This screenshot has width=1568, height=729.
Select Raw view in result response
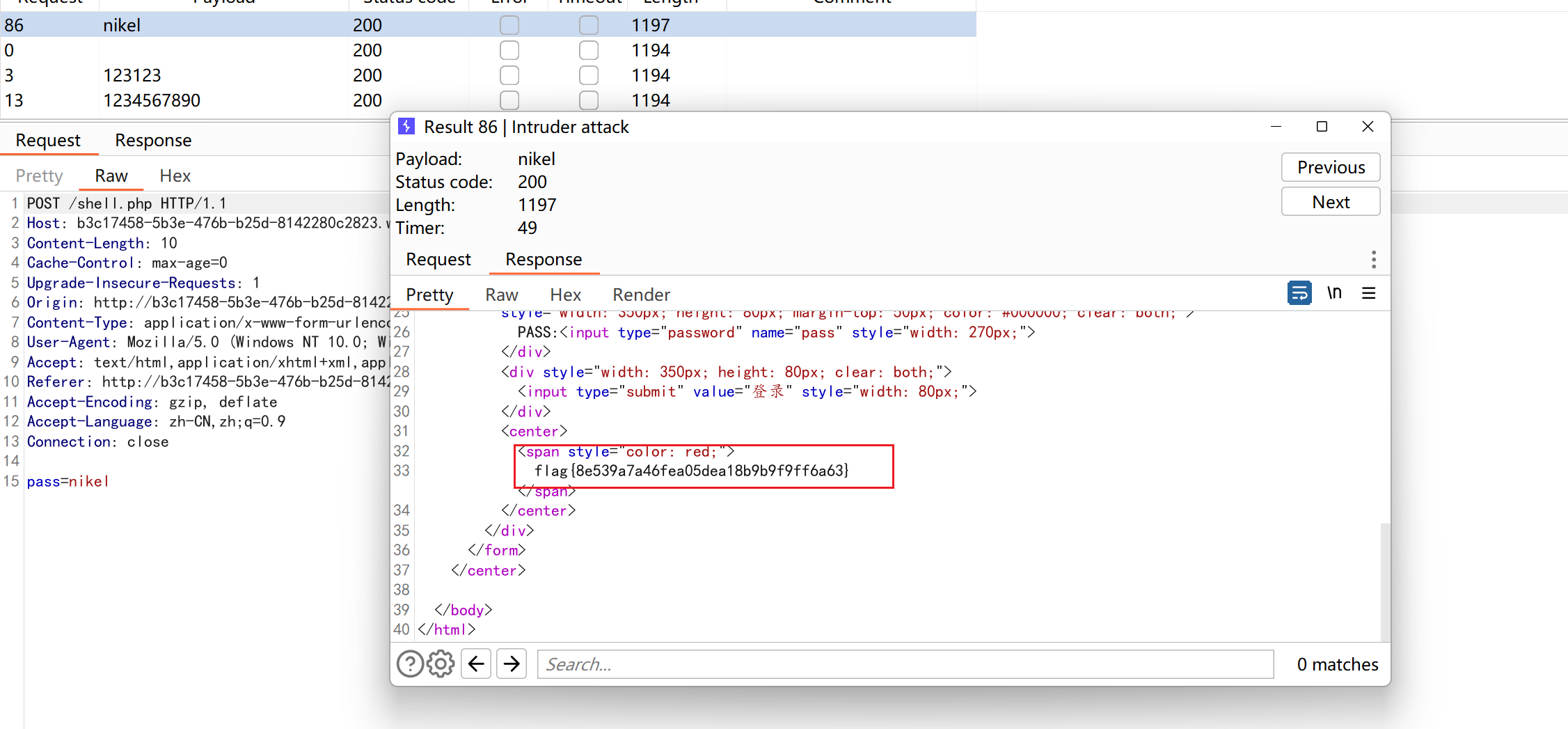(x=502, y=295)
